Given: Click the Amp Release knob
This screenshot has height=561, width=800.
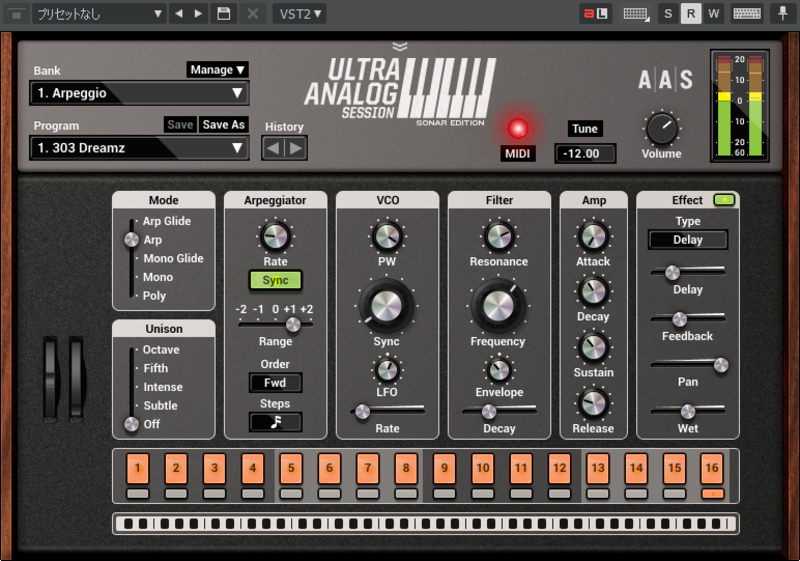Looking at the screenshot, I should point(593,403).
